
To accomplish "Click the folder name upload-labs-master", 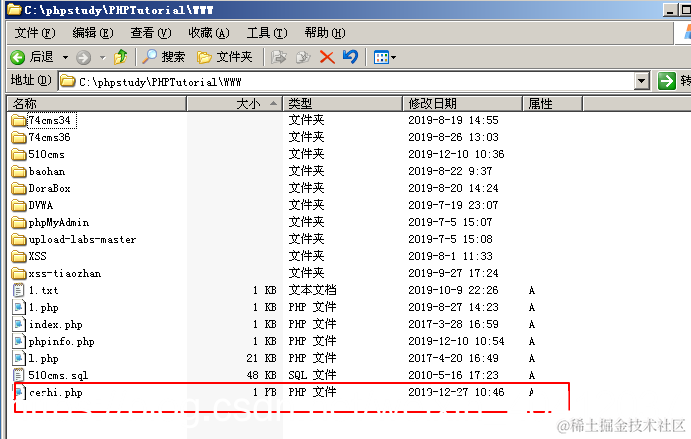I will pyautogui.click(x=82, y=239).
